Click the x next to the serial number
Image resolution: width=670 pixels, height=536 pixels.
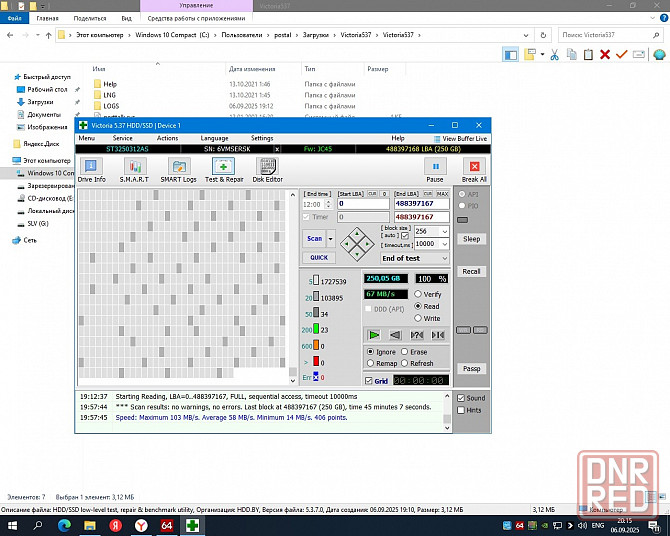coord(277,149)
